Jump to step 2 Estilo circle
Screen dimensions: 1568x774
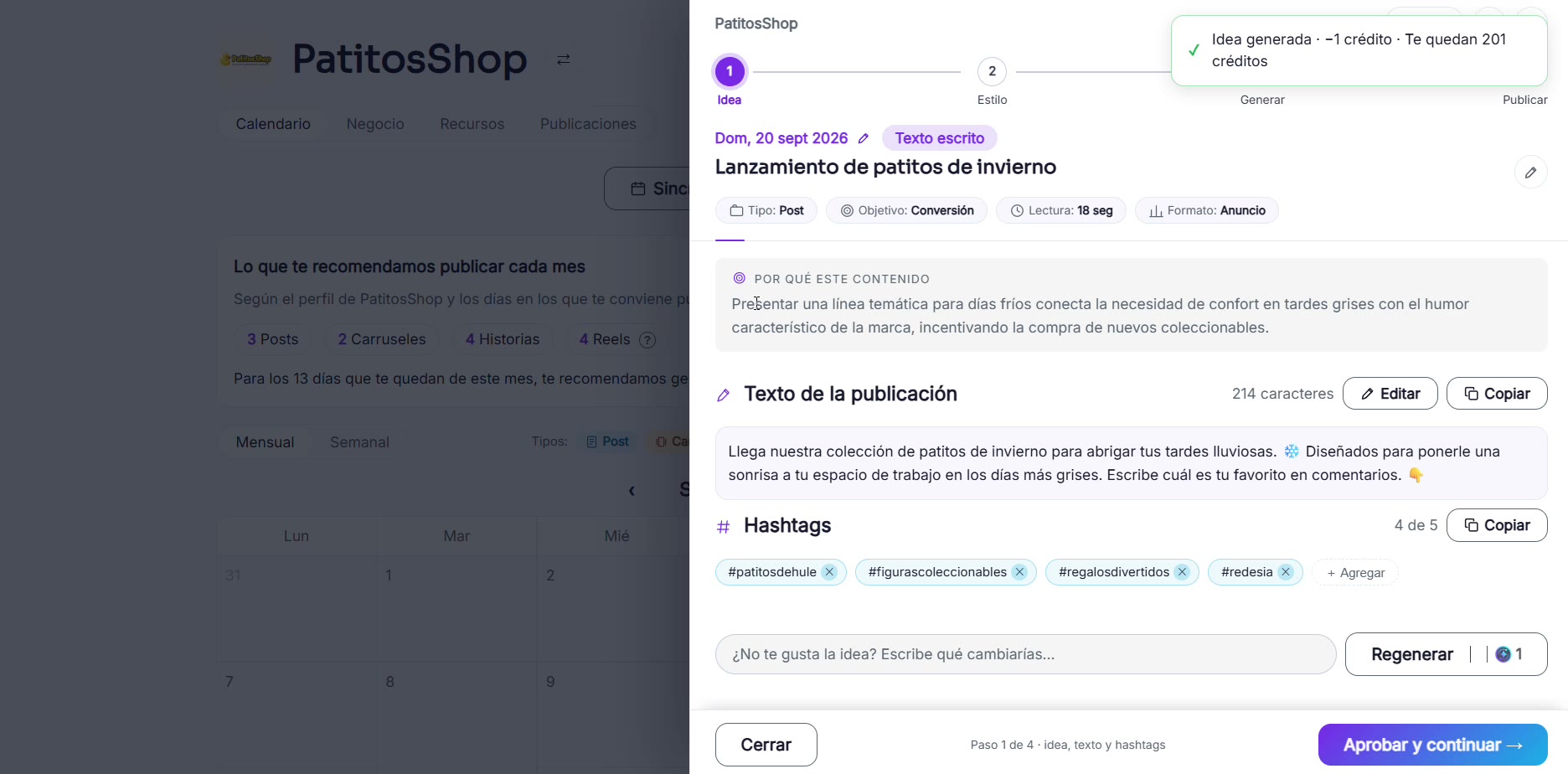[992, 72]
